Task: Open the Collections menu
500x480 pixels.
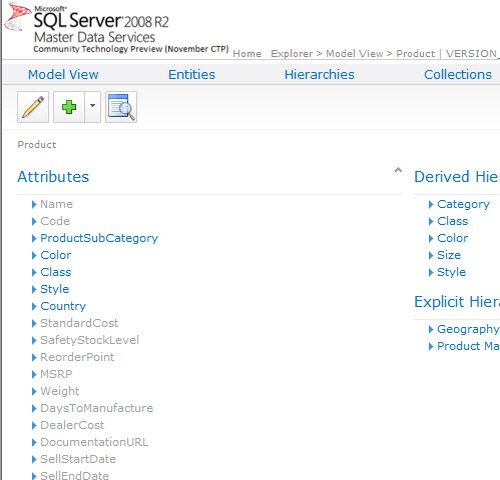Action: point(458,74)
